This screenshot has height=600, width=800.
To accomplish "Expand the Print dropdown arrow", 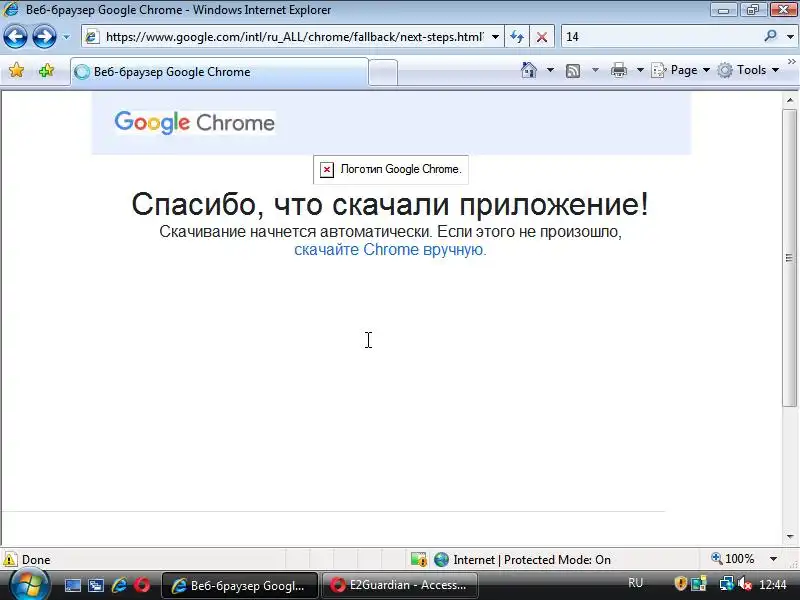I will coord(640,70).
